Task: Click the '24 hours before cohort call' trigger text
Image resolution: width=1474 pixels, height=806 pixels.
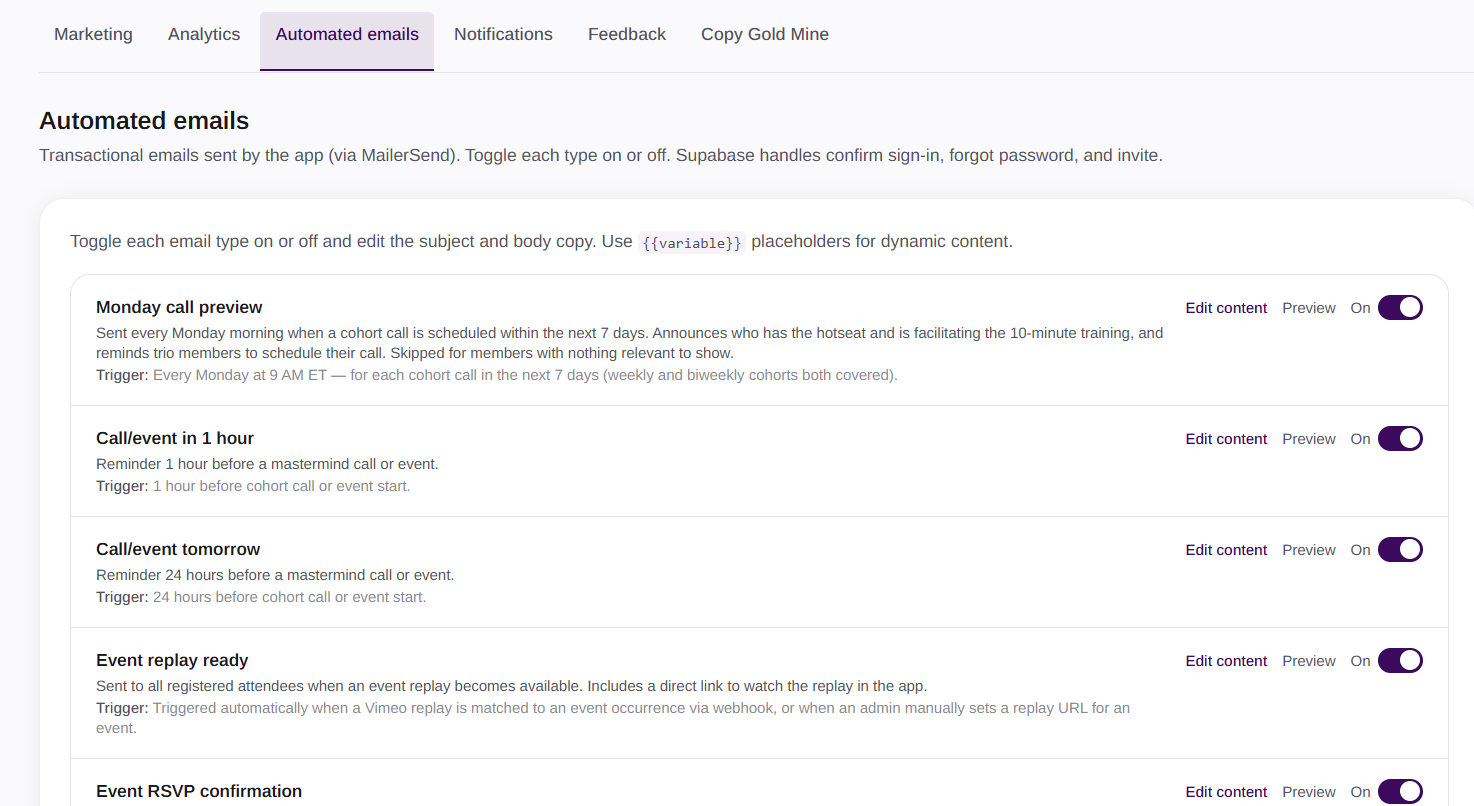Action: coord(289,597)
